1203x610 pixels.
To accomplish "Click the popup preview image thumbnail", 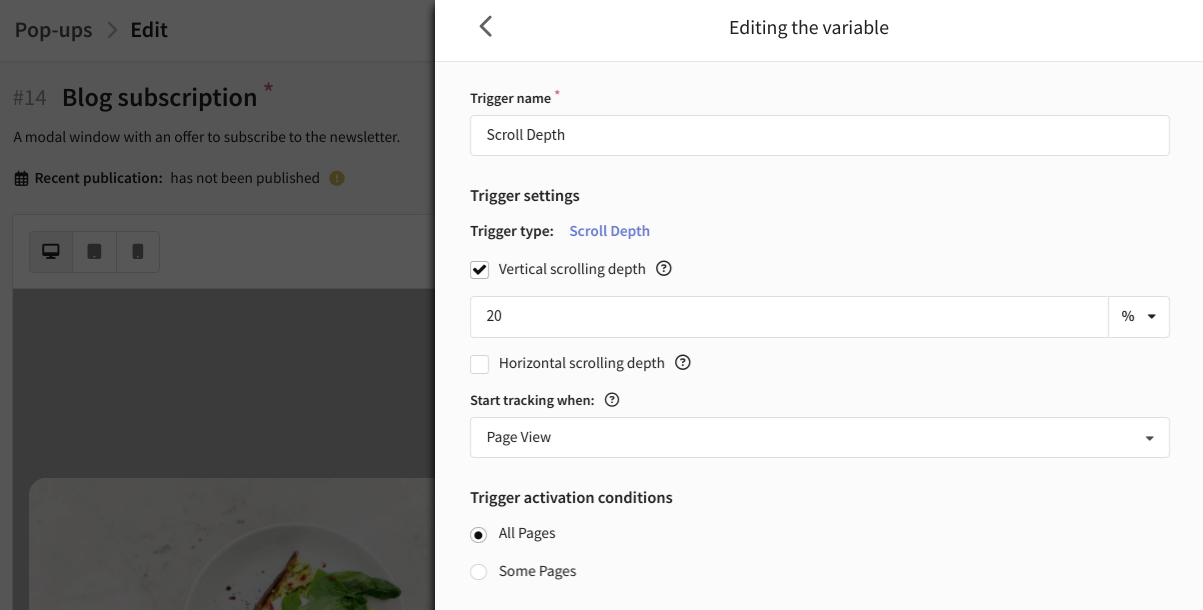I will [232, 544].
